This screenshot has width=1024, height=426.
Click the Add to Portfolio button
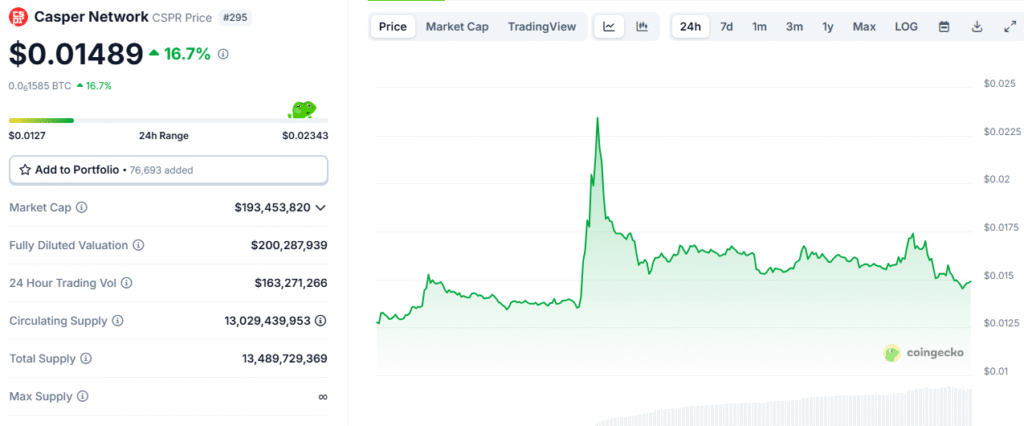168,170
